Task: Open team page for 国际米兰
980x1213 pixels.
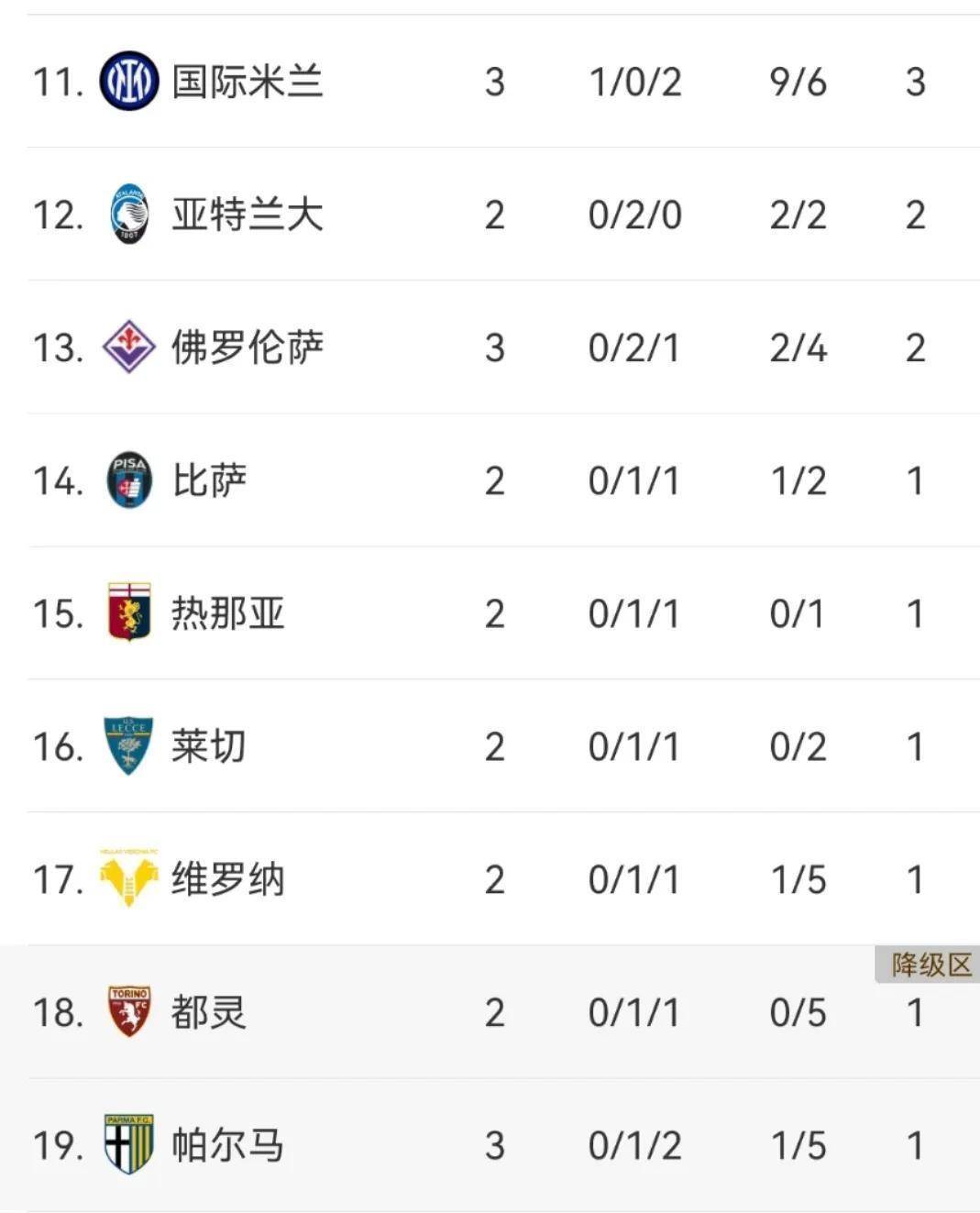Action: click(248, 82)
